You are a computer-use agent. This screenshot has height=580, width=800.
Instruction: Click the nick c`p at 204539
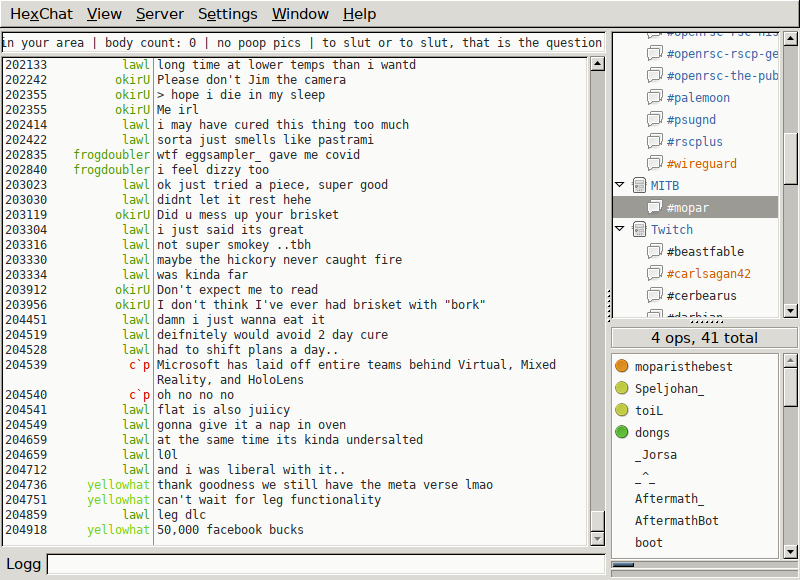[x=139, y=365]
